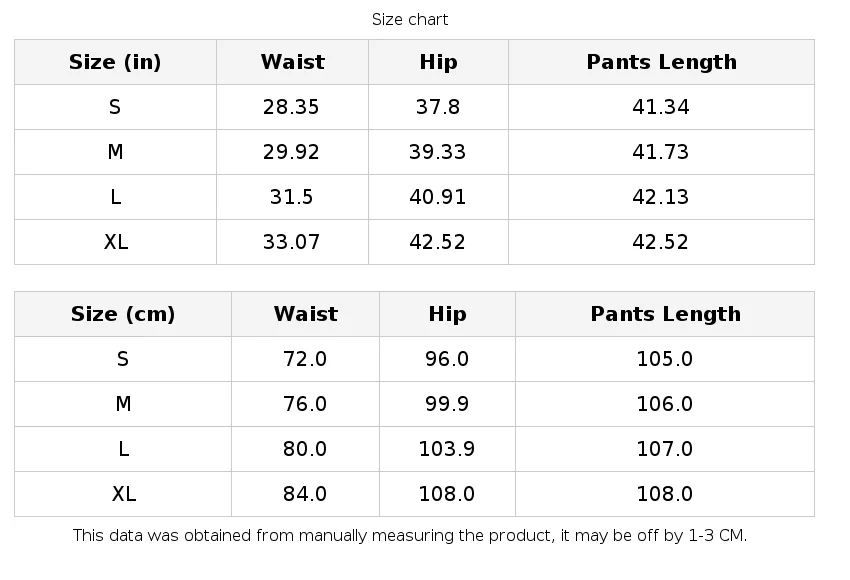The width and height of the screenshot is (850, 580).
Task: Click the Hip header in inches table
Action: 438,62
